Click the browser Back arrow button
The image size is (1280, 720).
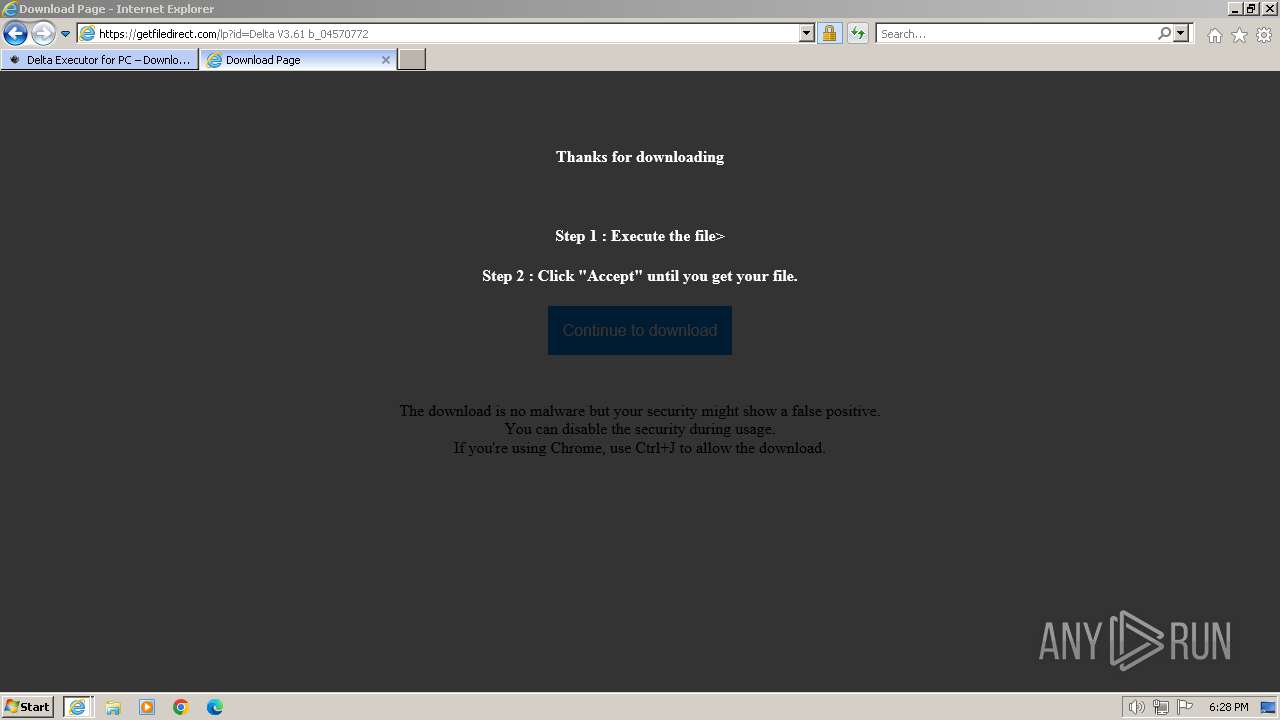click(15, 34)
